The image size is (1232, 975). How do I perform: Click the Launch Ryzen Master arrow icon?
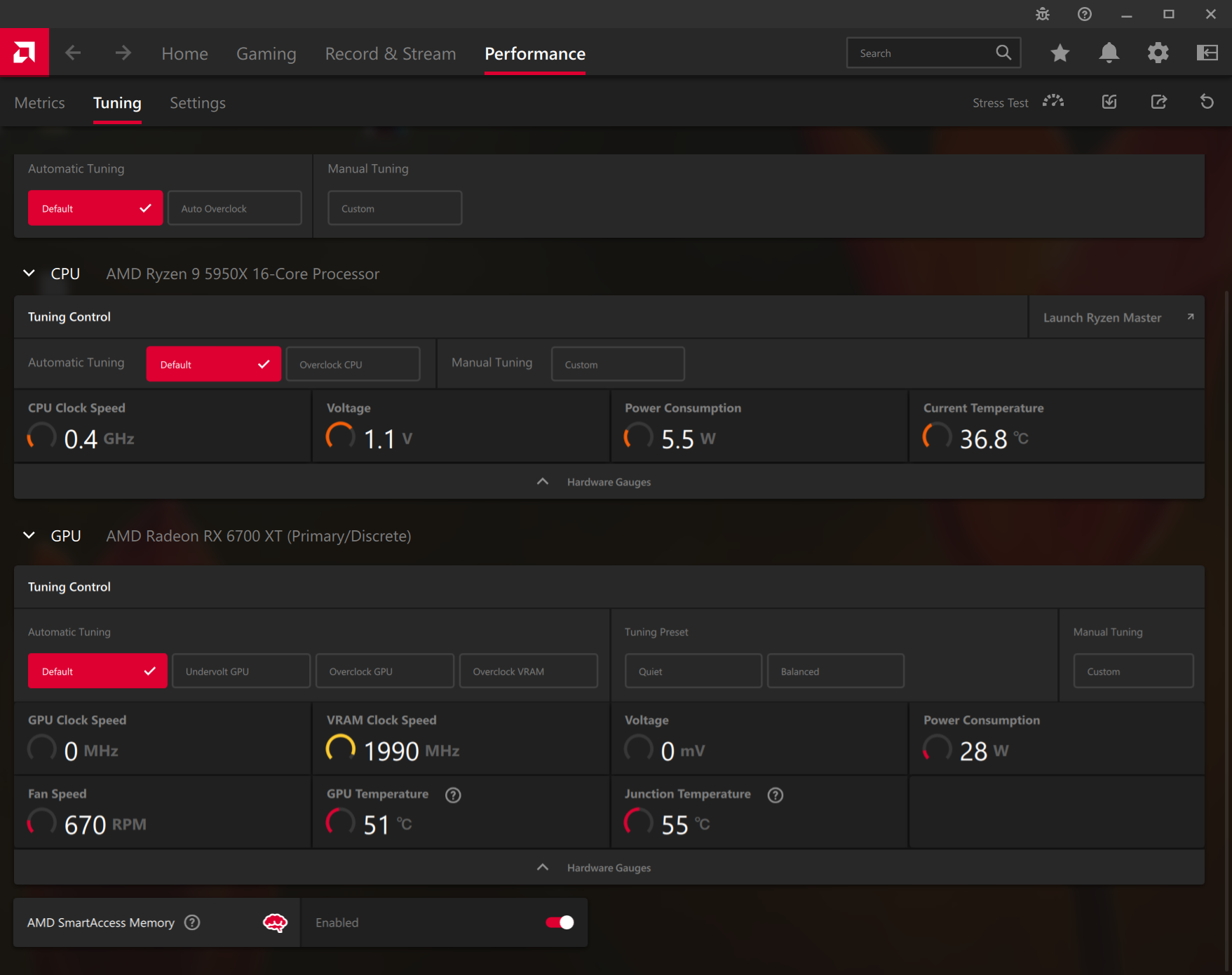(1190, 317)
